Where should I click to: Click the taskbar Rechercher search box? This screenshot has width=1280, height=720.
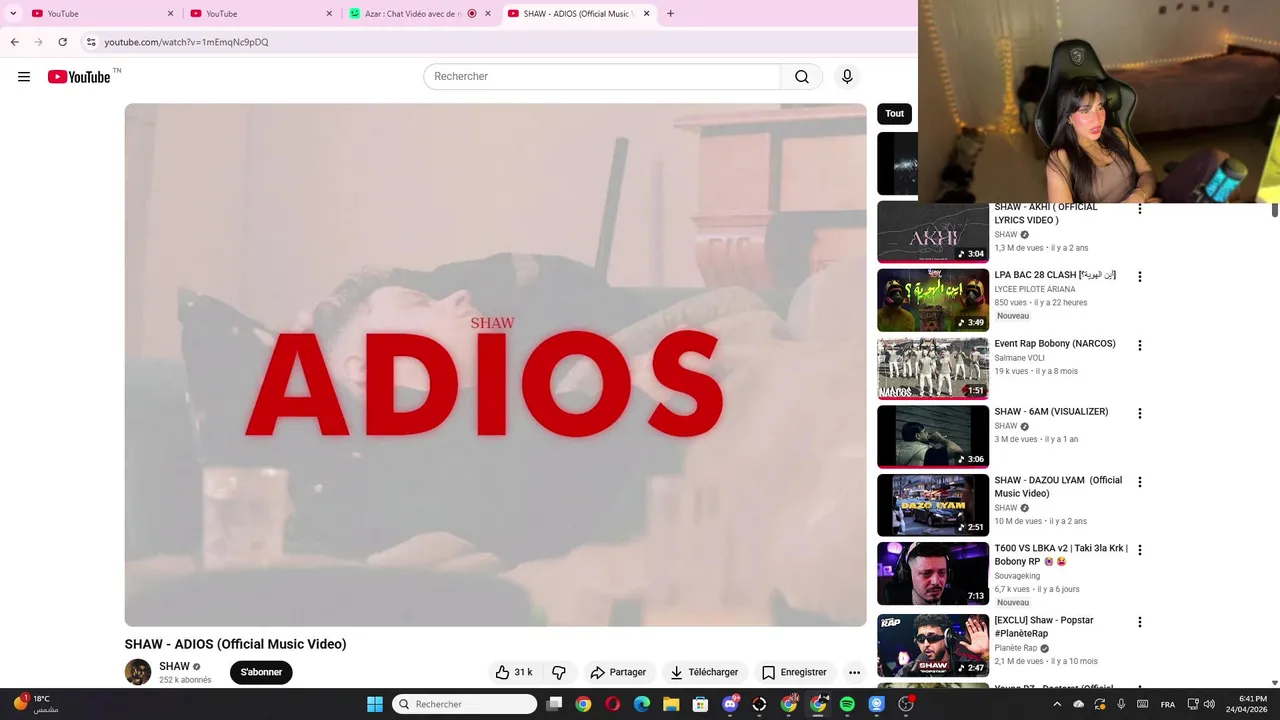point(464,704)
